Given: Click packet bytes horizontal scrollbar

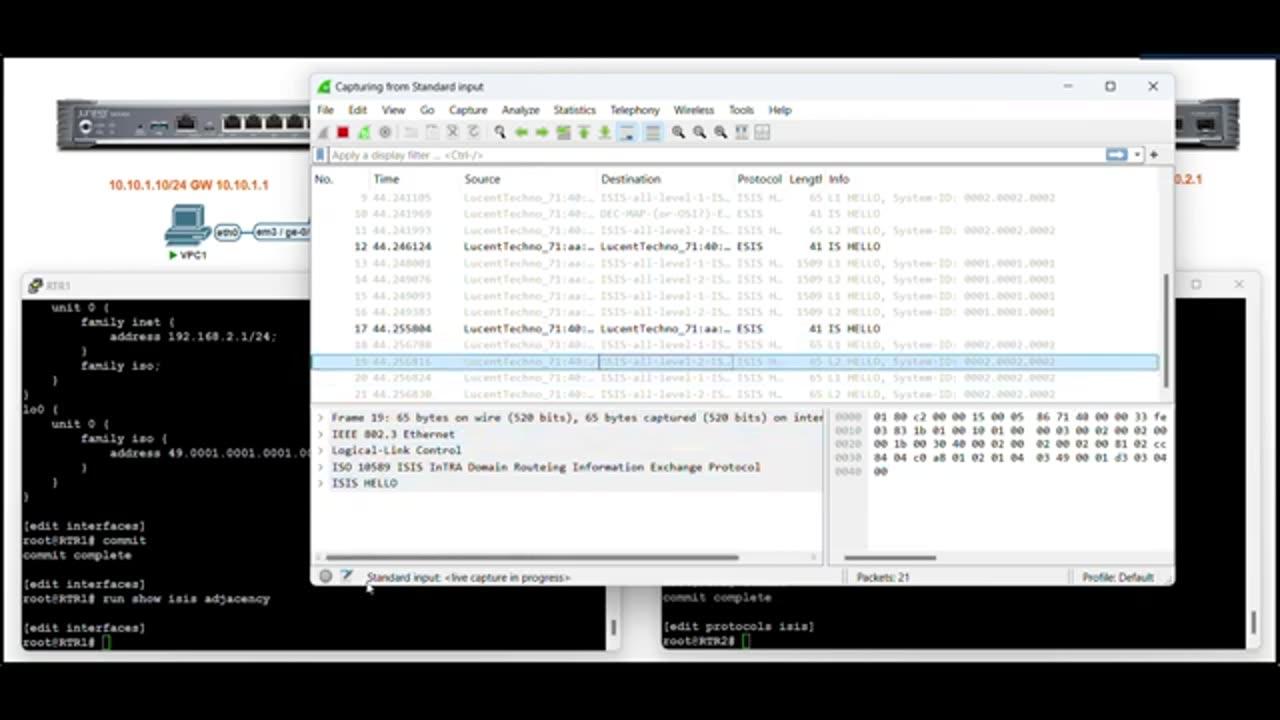Looking at the screenshot, I should 890,557.
